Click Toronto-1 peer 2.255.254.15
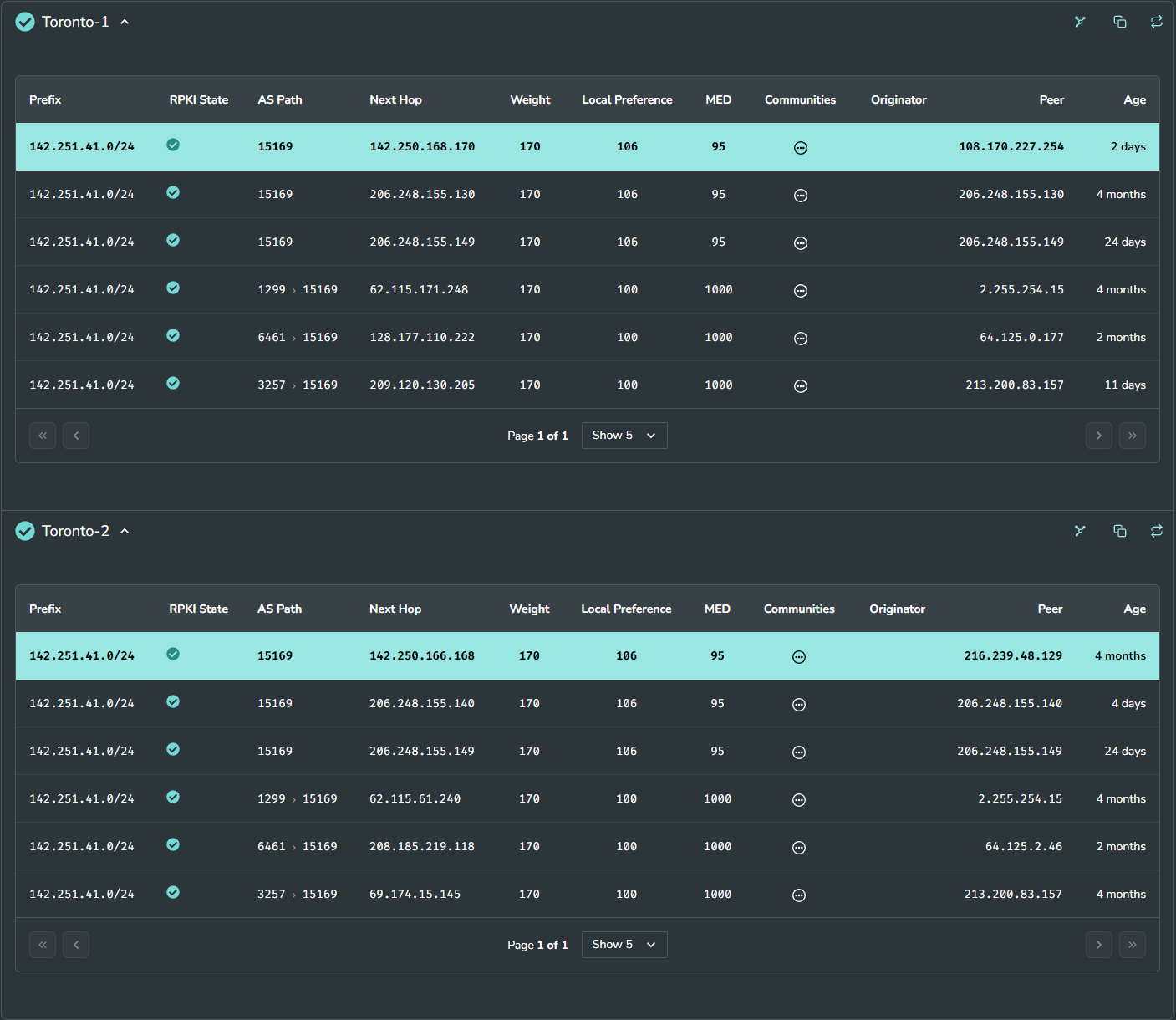The height and width of the screenshot is (1020, 1176). click(1021, 289)
